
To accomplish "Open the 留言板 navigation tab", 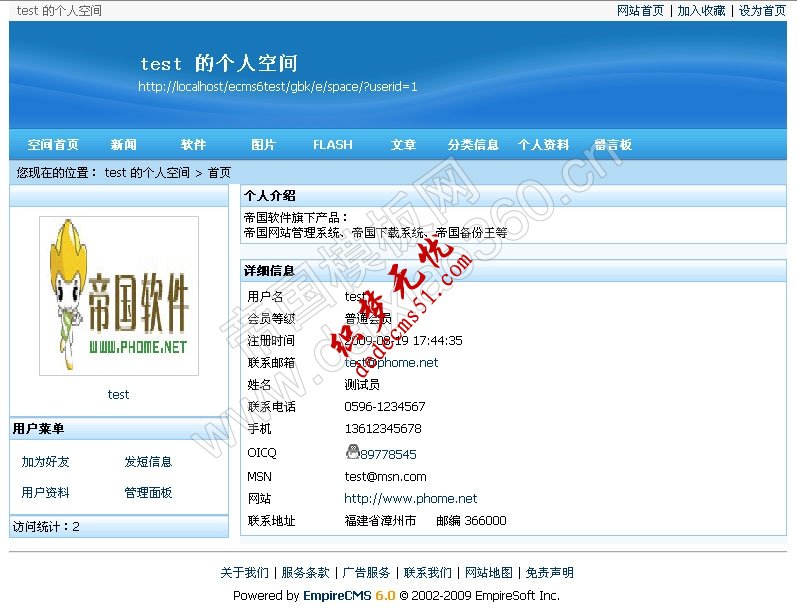I will coord(613,145).
